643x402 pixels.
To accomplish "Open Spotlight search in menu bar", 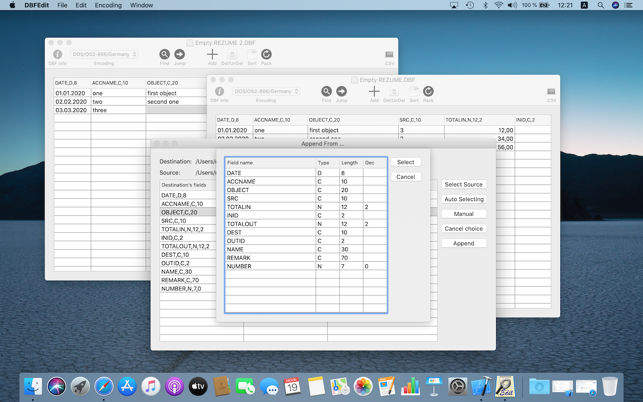I will pos(600,5).
